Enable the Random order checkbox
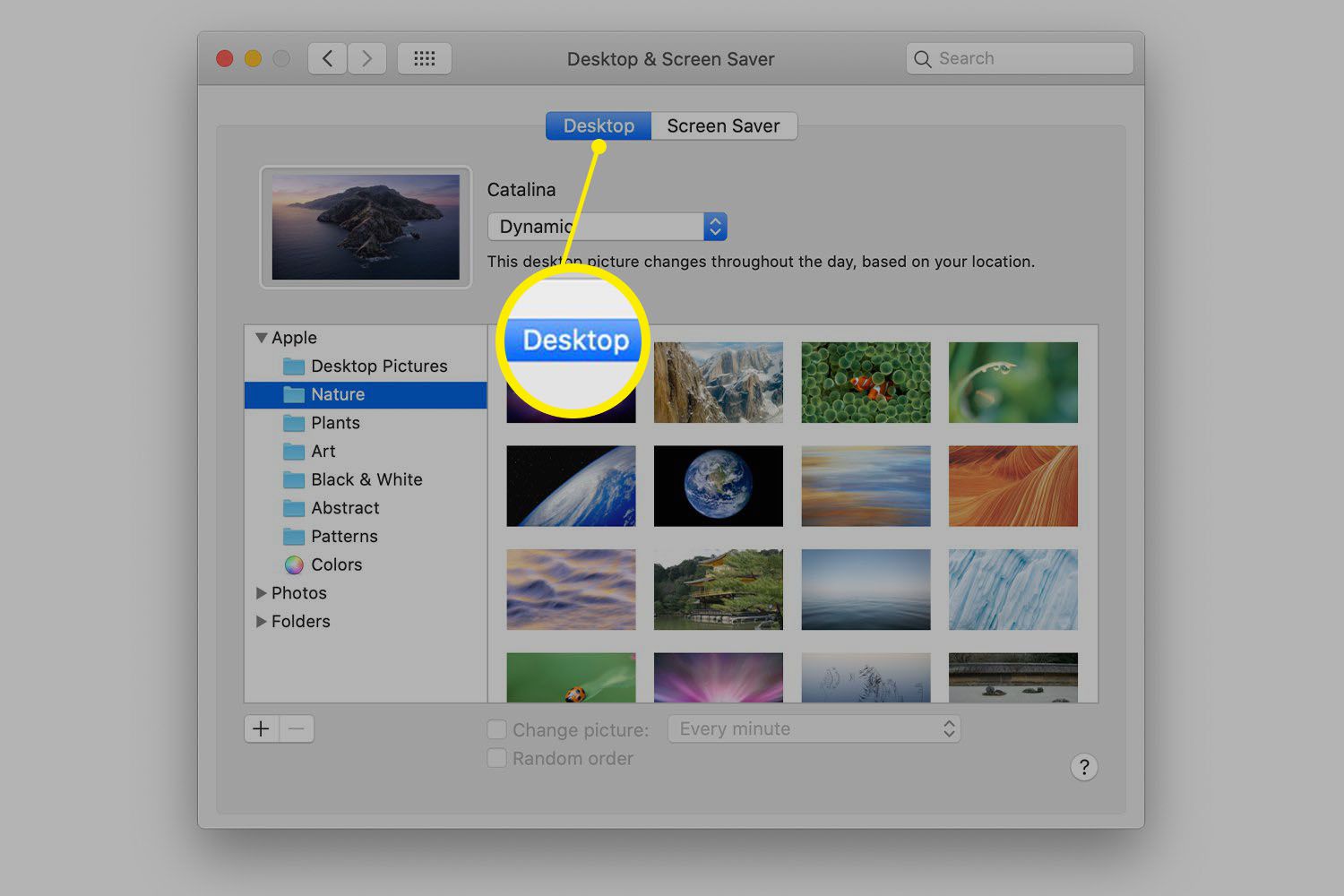 point(496,758)
